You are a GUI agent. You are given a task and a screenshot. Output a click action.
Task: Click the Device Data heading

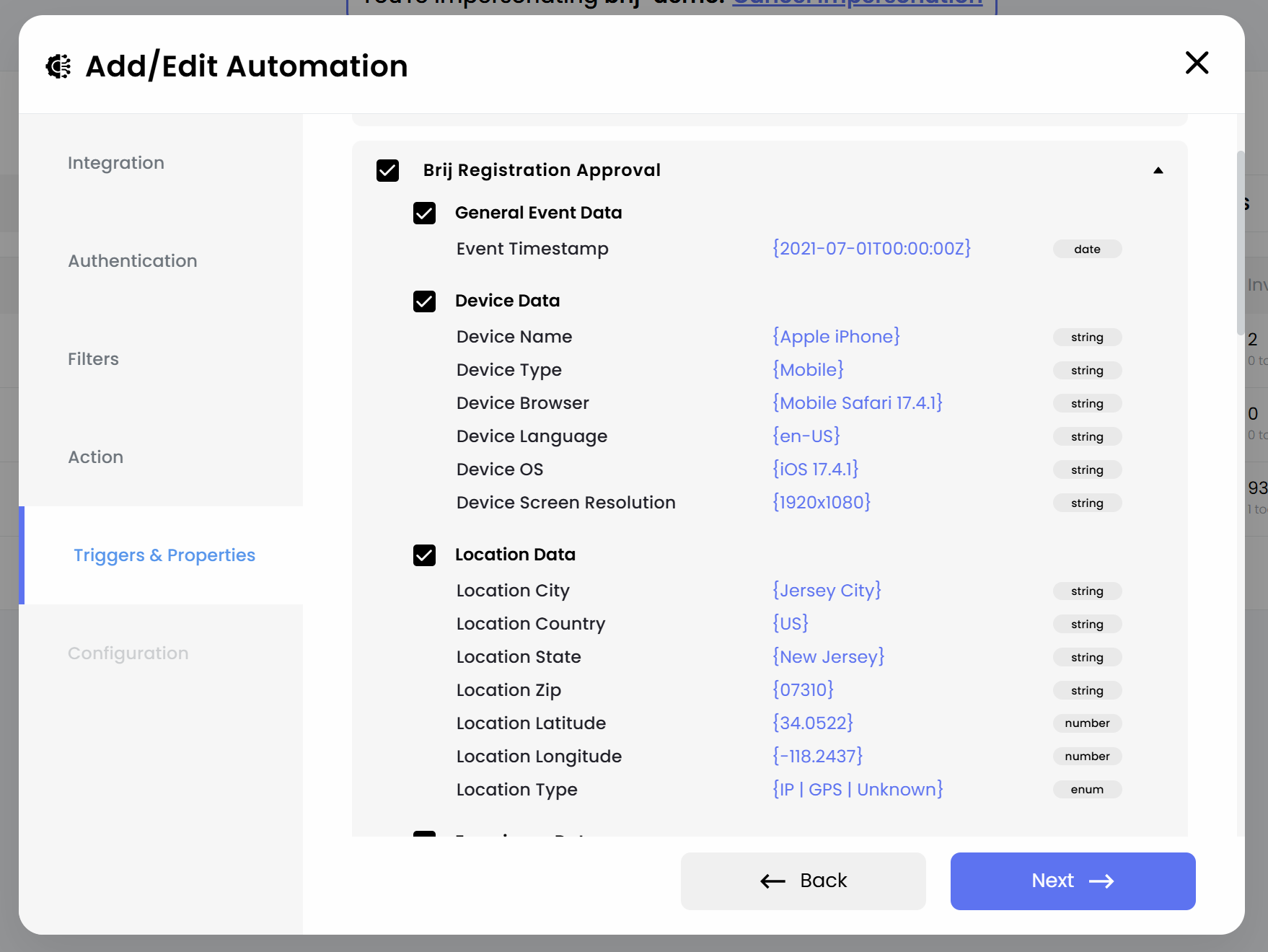[x=507, y=301]
